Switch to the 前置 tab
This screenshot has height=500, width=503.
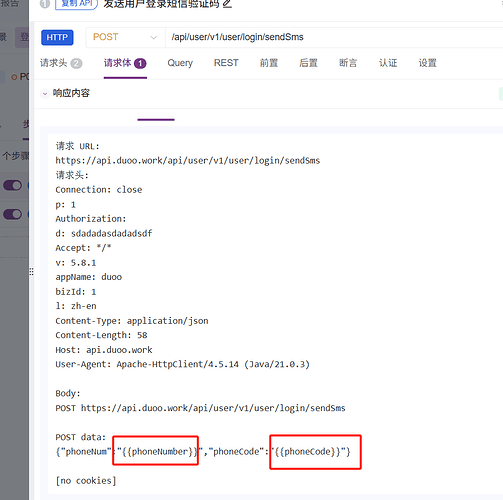pos(269,63)
